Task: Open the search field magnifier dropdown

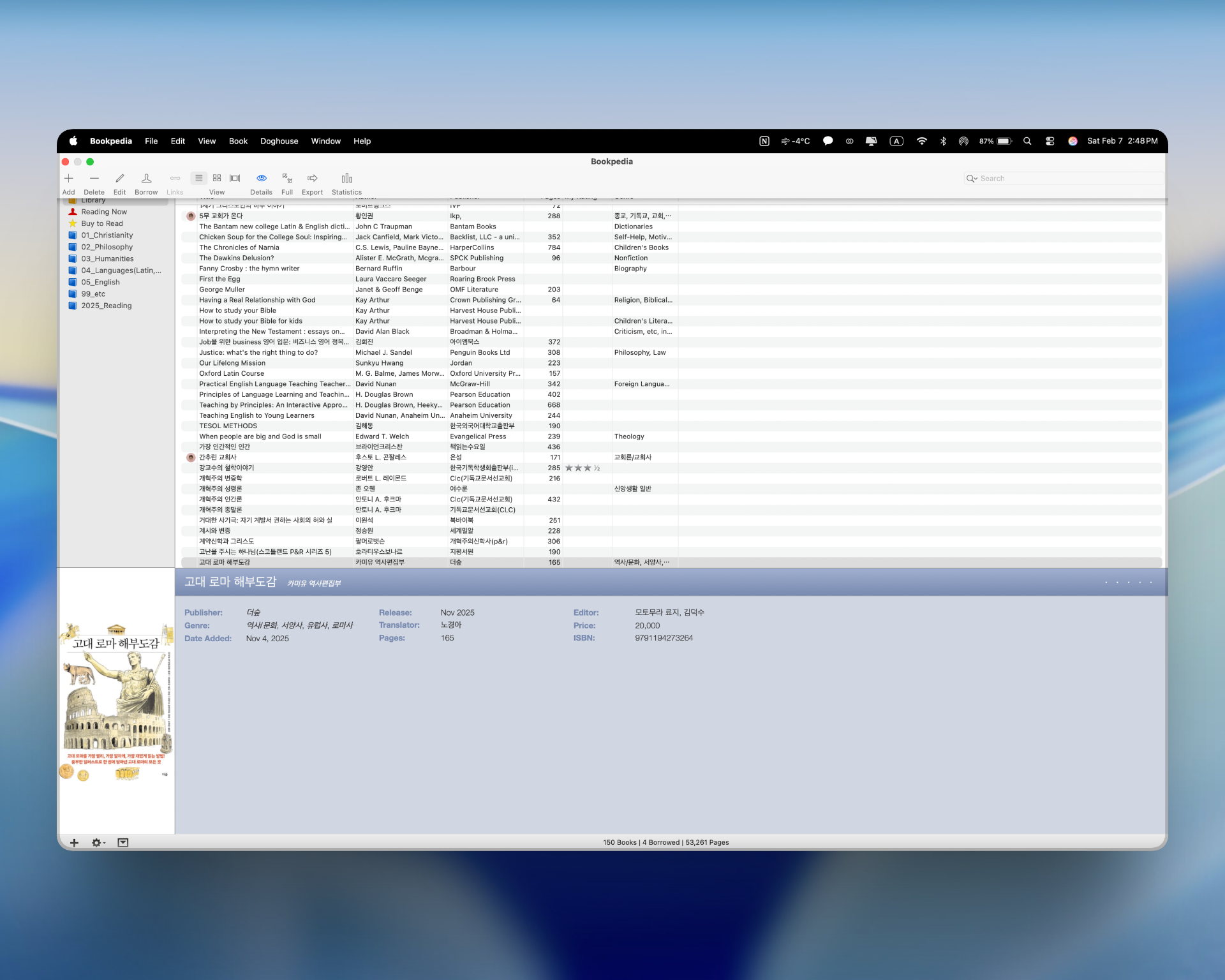Action: pyautogui.click(x=972, y=179)
